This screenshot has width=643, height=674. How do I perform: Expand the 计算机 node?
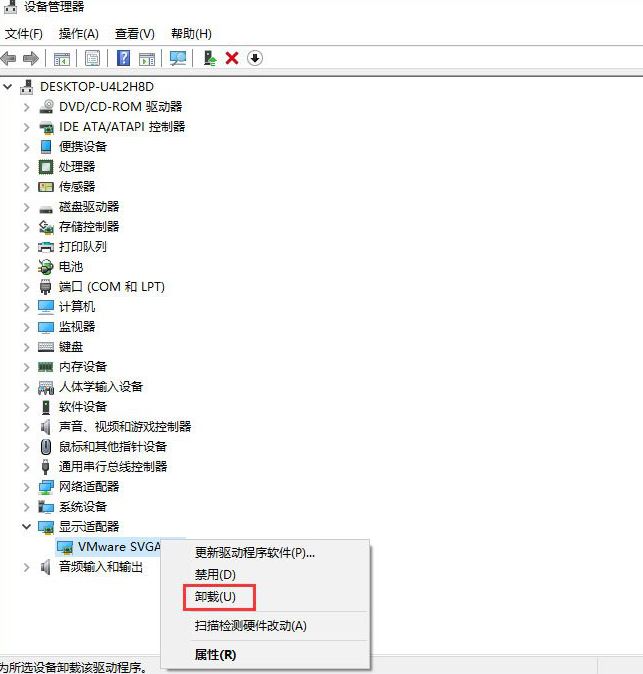pyautogui.click(x=27, y=307)
